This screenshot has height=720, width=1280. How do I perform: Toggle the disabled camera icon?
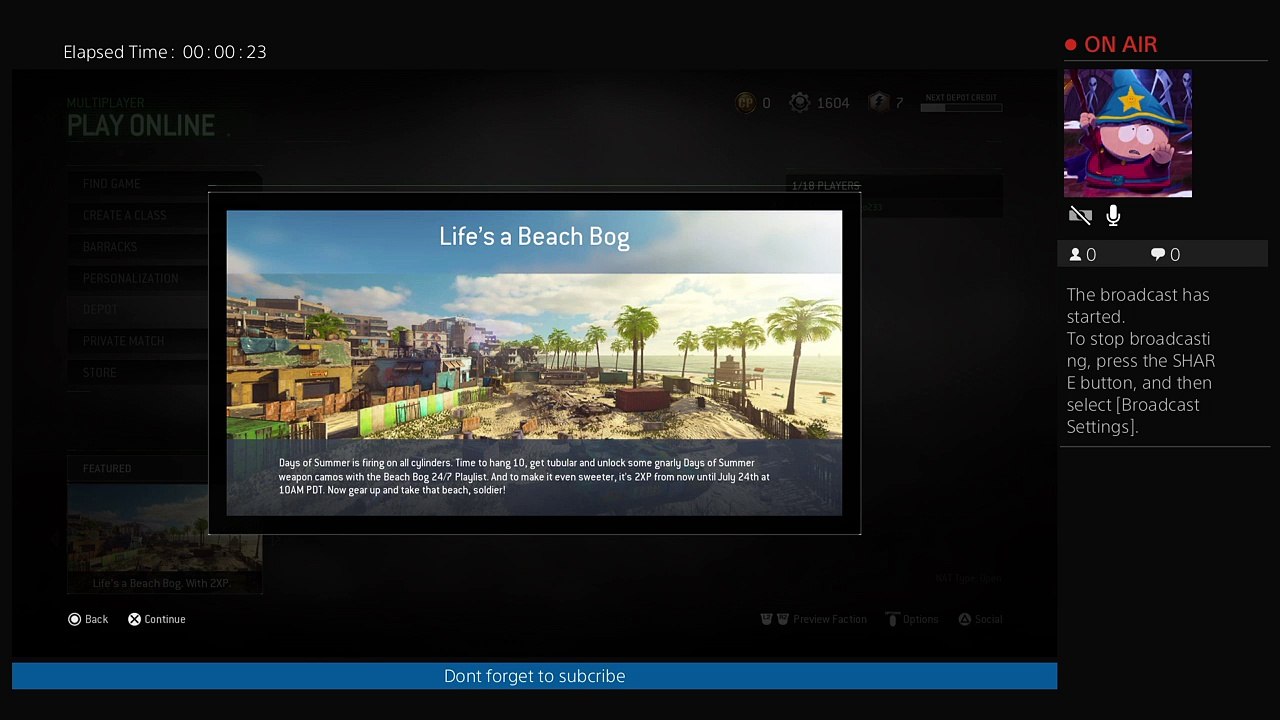point(1080,215)
